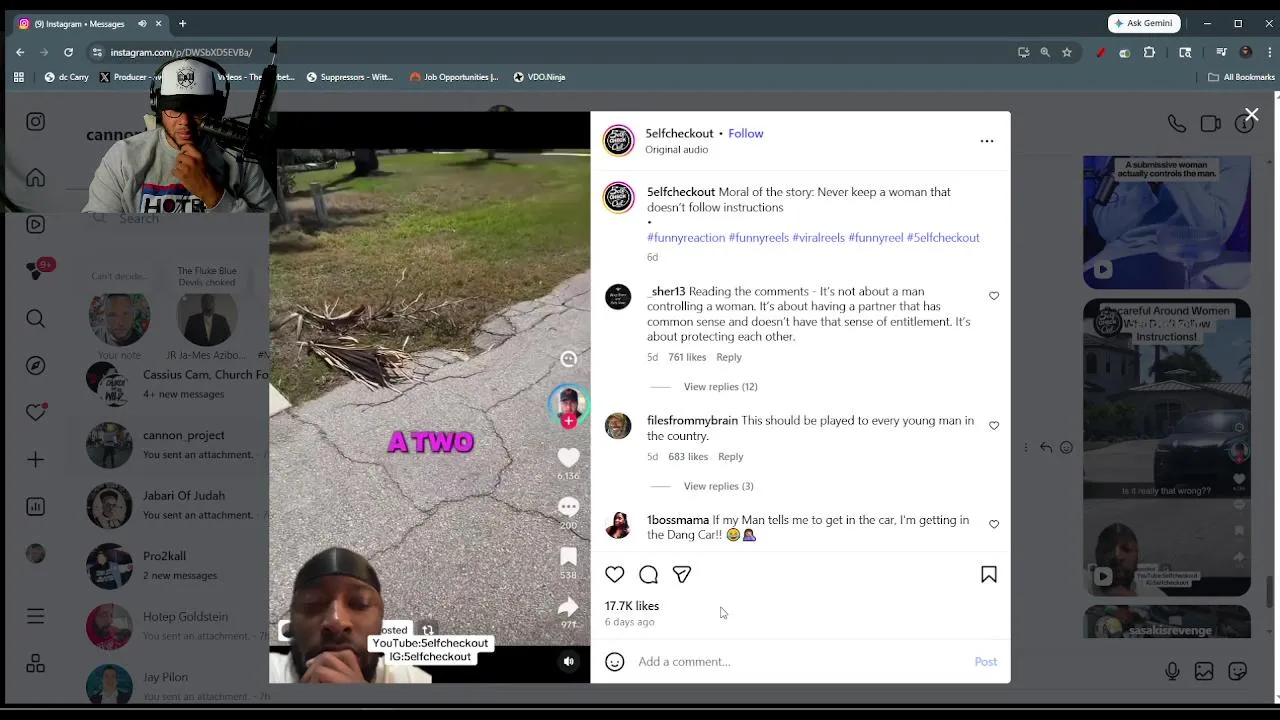Viewport: 1280px width, 720px height.
Task: Follow 5elfcheckout account
Action: 745,133
